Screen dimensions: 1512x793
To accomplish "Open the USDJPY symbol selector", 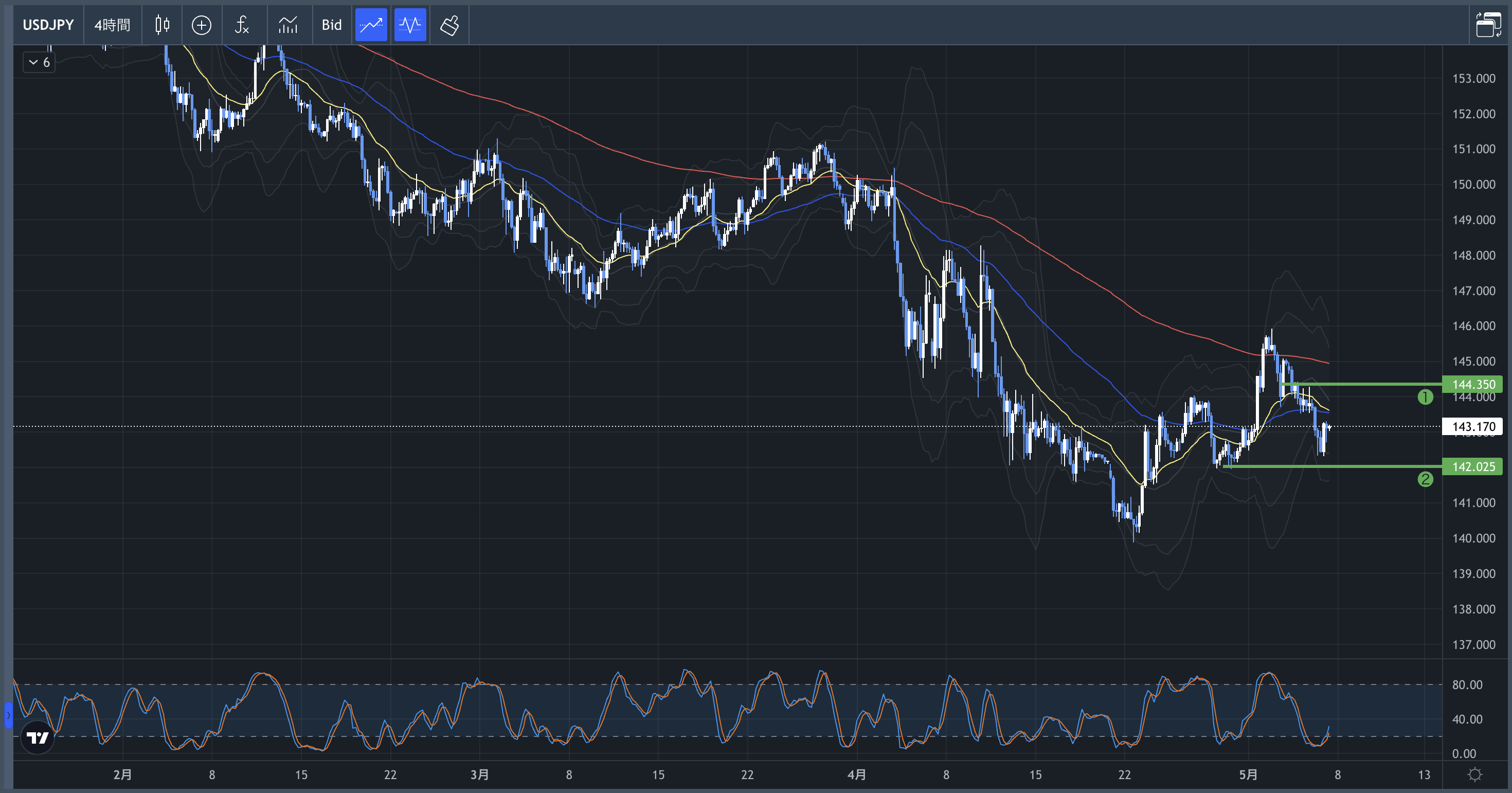I will [x=48, y=25].
